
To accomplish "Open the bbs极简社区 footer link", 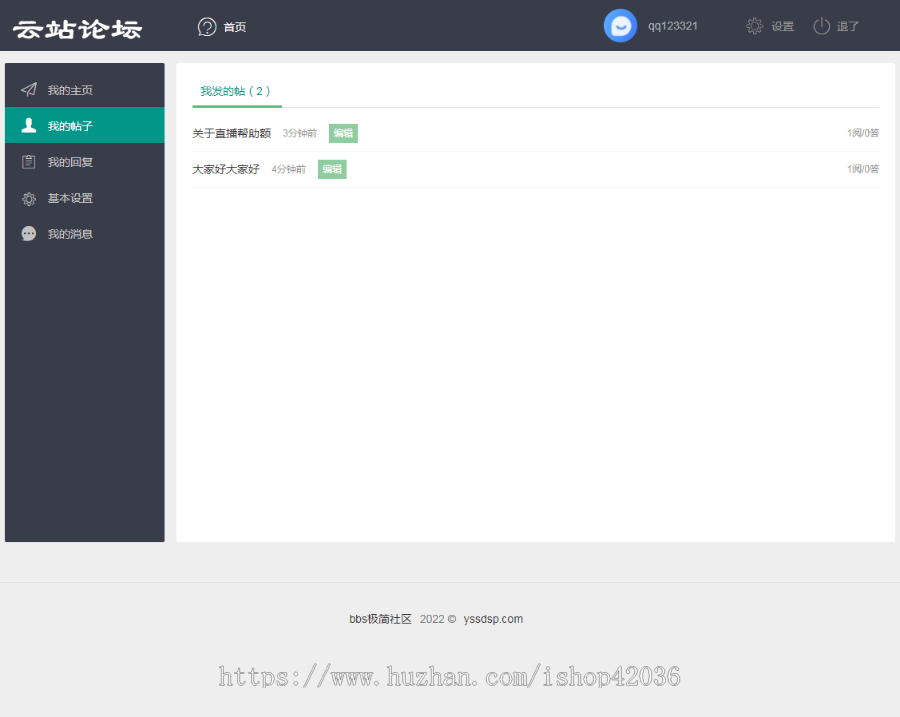I will [381, 619].
